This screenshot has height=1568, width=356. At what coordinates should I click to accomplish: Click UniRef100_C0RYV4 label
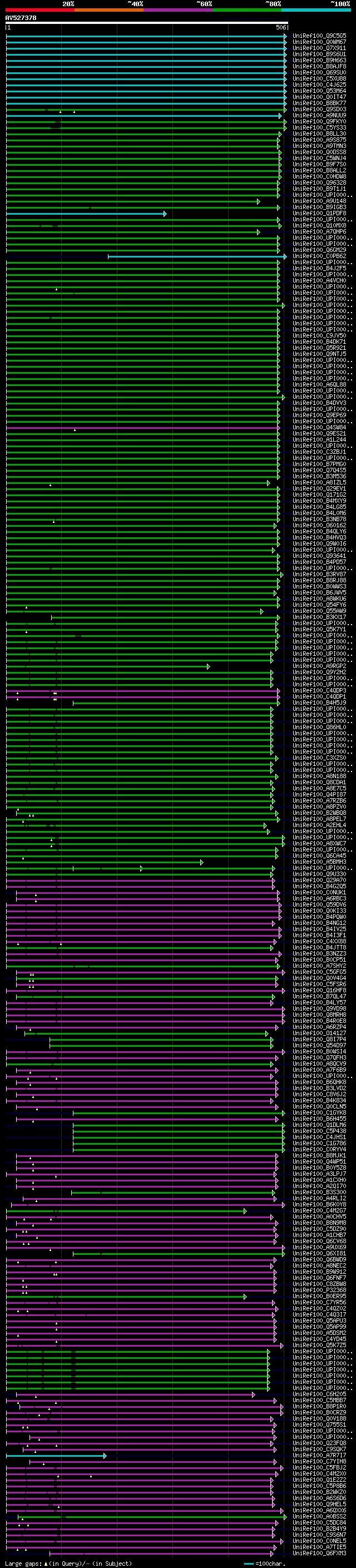click(x=319, y=1150)
